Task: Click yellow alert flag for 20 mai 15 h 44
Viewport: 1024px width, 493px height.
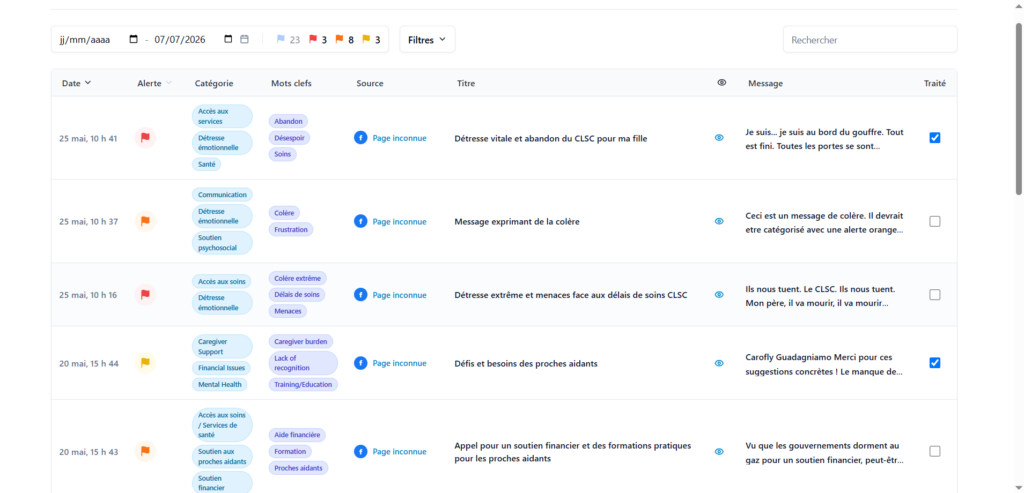Action: click(146, 362)
